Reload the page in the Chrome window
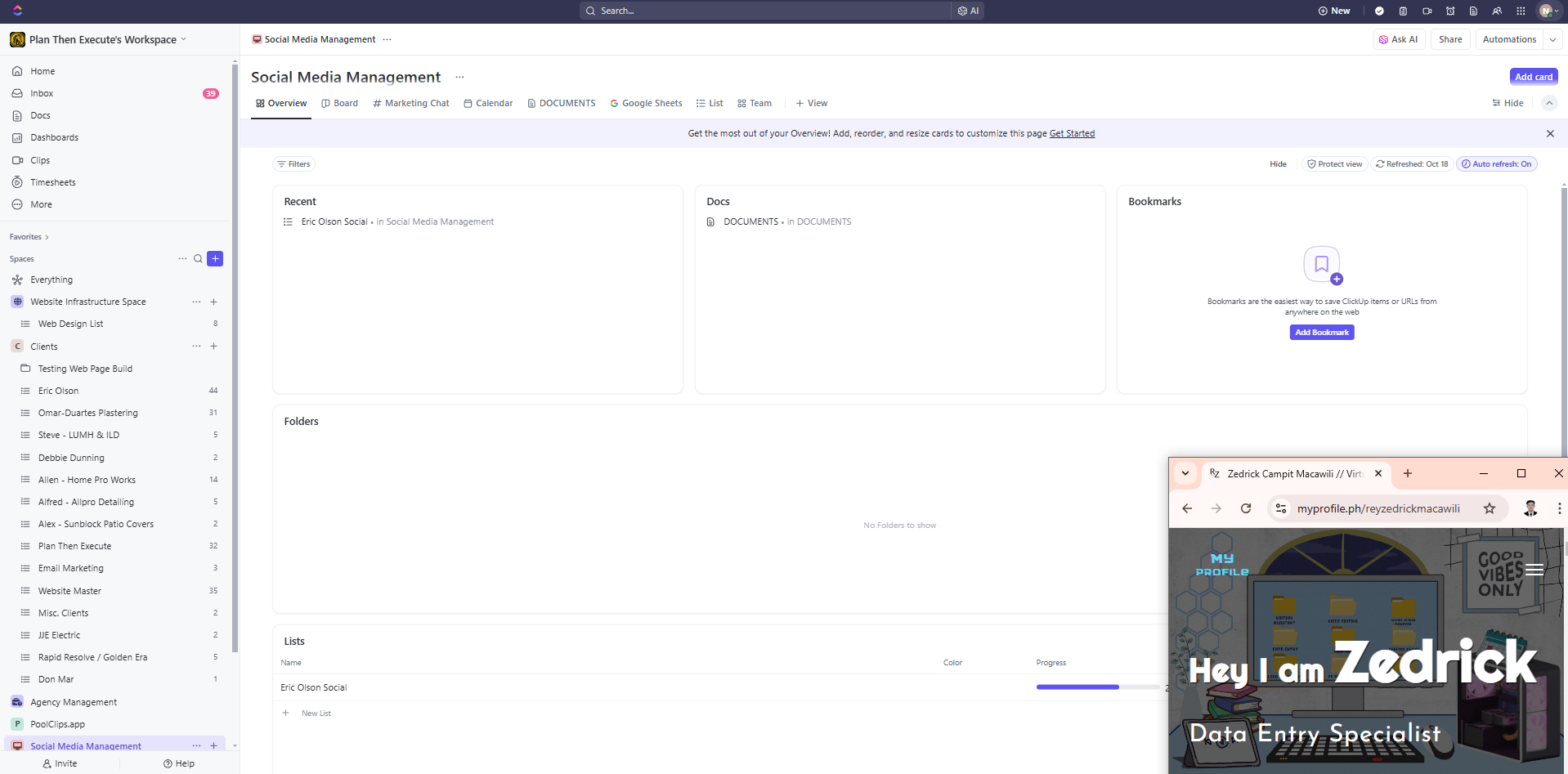This screenshot has height=774, width=1568. pos(1246,508)
